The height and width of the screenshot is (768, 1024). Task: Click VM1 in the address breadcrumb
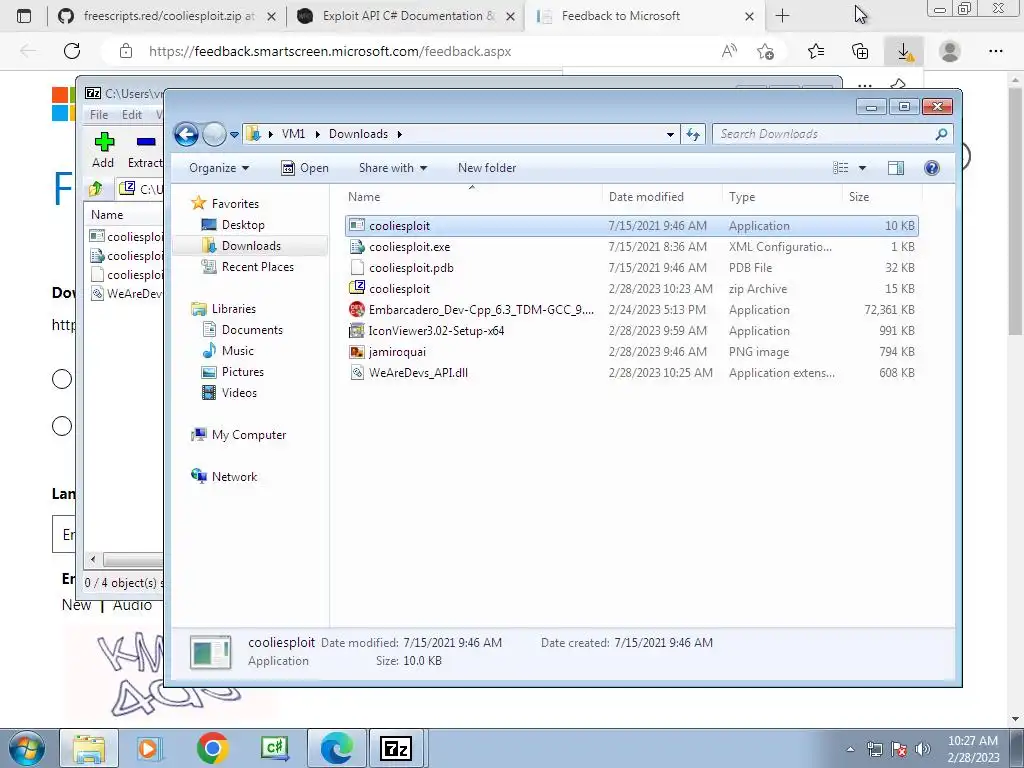[x=293, y=134]
